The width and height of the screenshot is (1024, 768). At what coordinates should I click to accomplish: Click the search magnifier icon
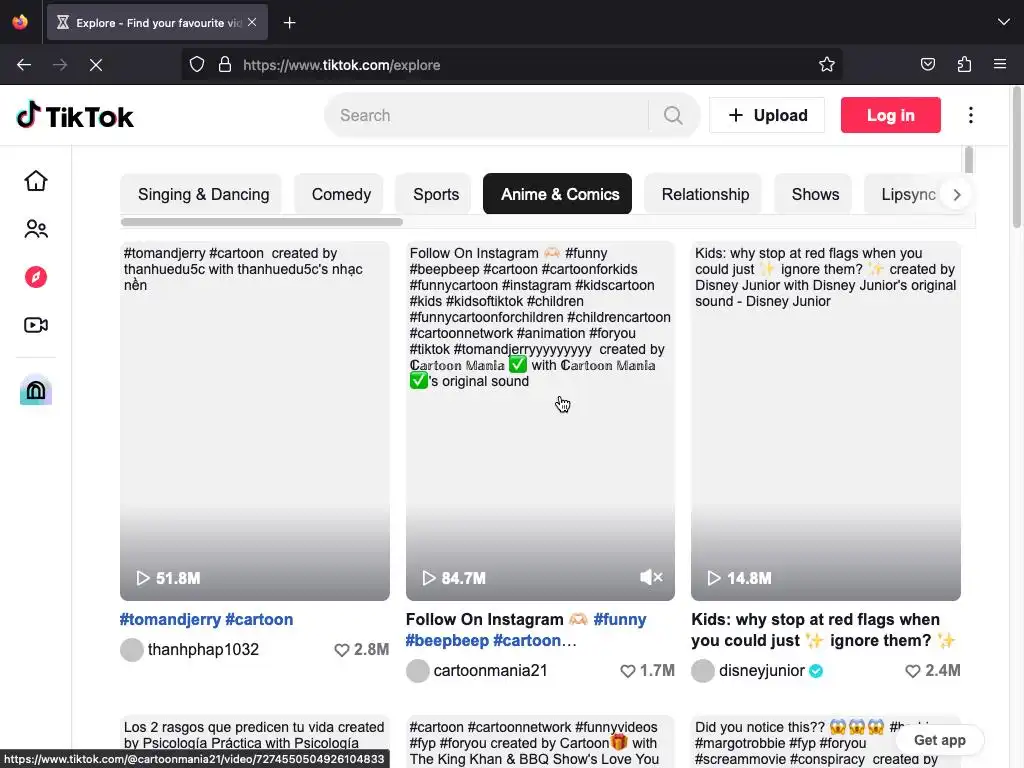click(x=673, y=116)
